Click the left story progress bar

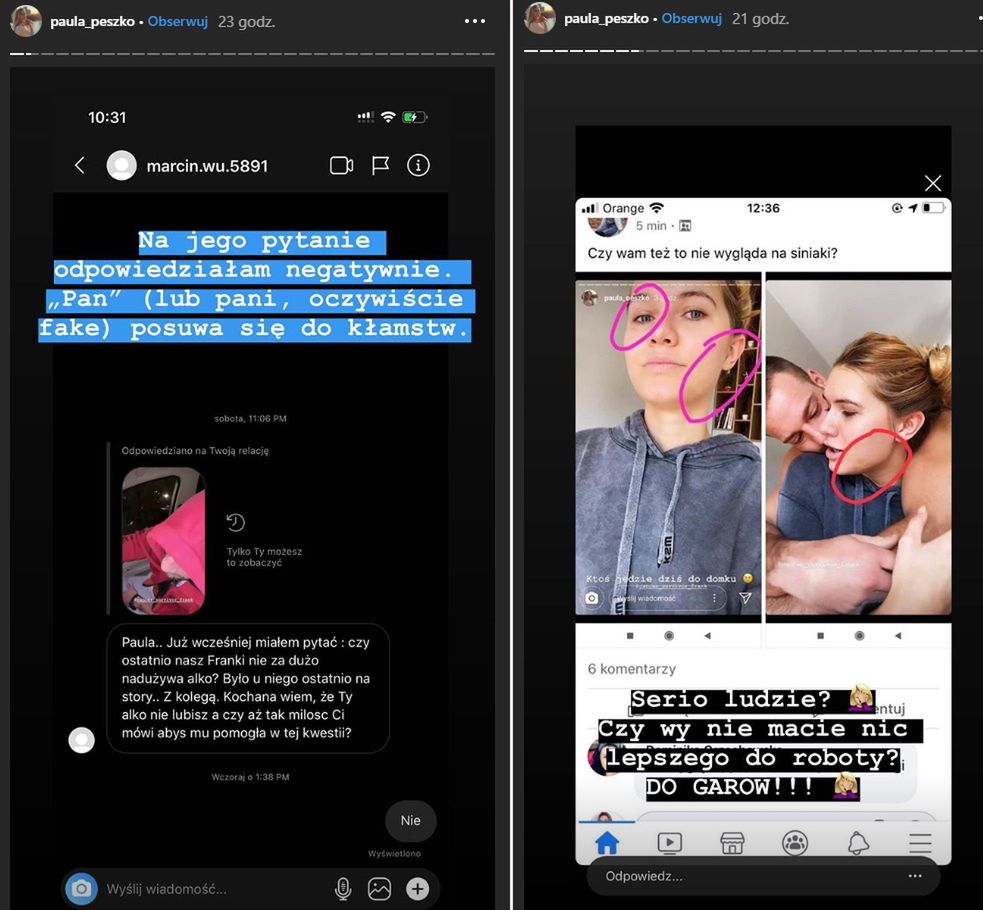point(252,54)
